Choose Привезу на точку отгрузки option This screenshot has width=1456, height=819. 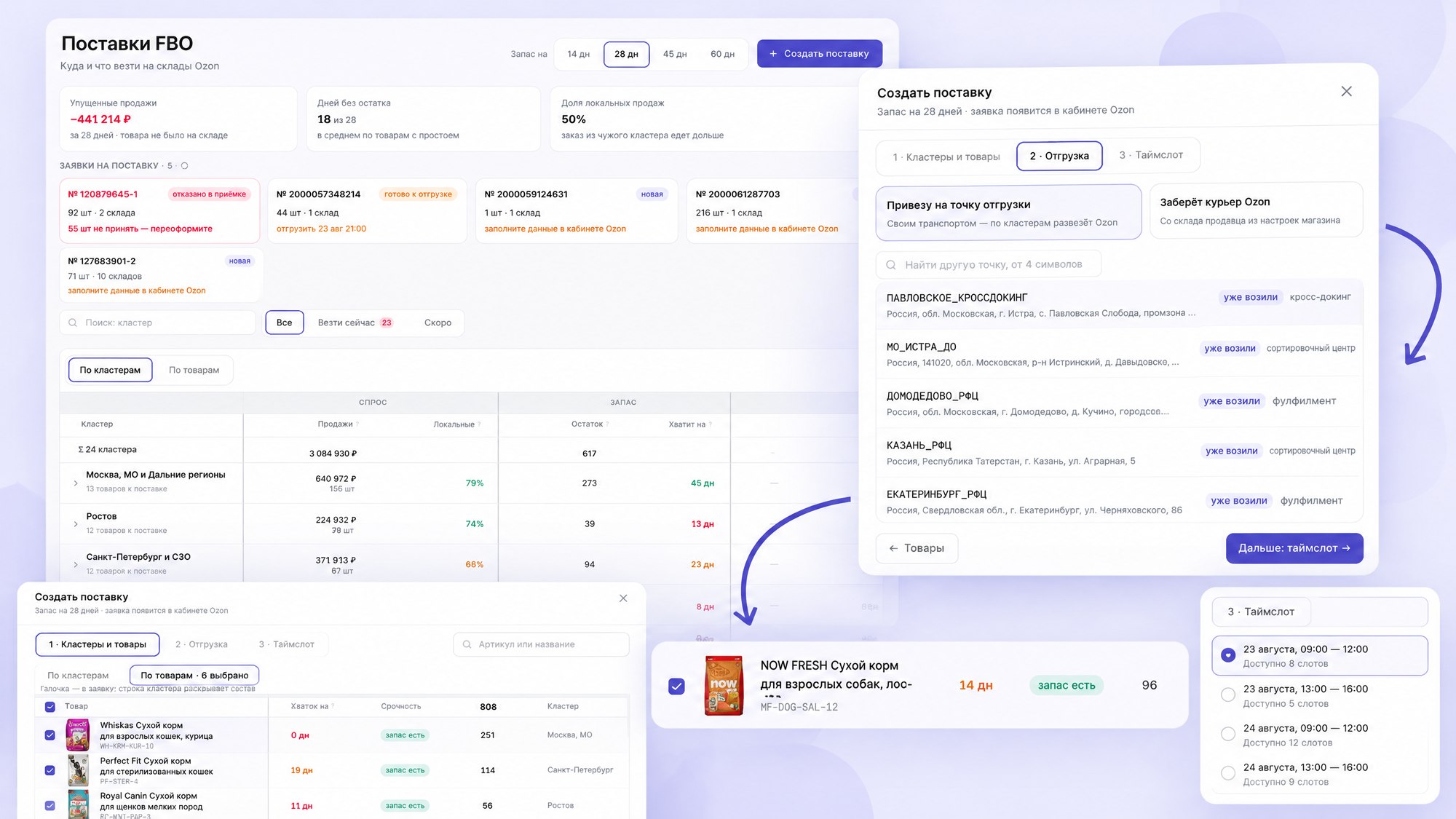point(1008,213)
